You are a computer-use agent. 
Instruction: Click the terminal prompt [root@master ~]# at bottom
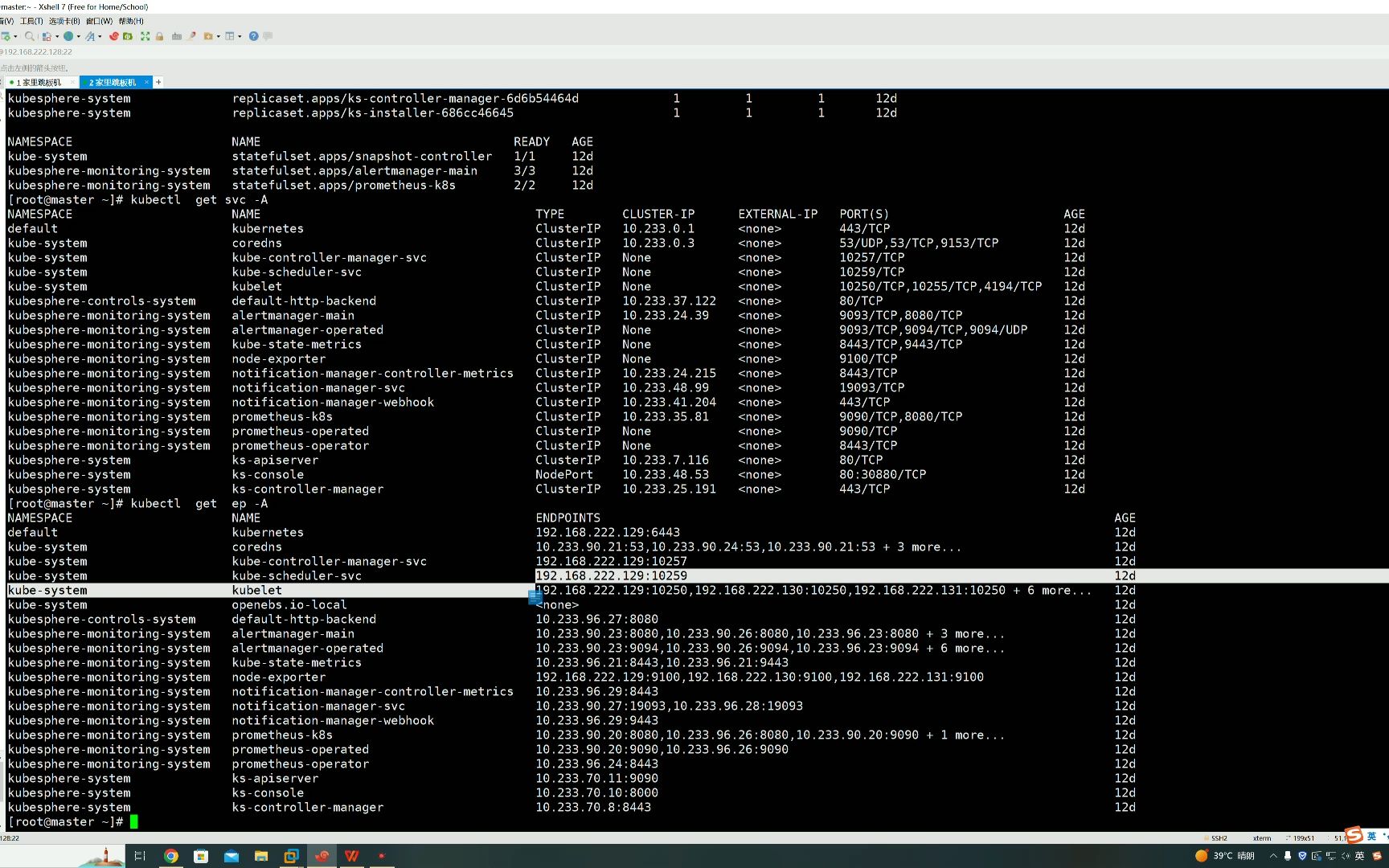tap(65, 821)
